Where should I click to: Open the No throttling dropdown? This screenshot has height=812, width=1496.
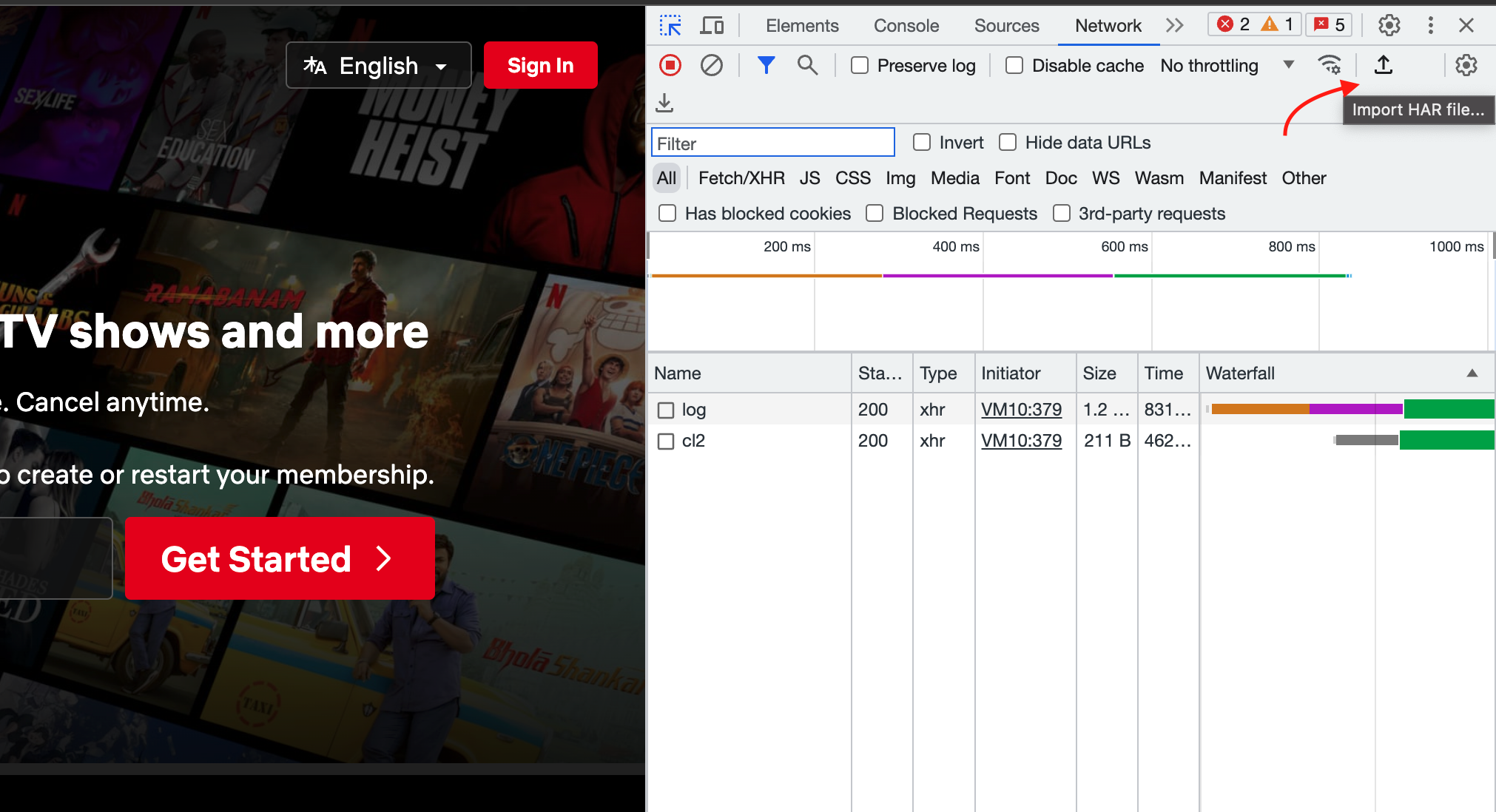click(x=1227, y=66)
